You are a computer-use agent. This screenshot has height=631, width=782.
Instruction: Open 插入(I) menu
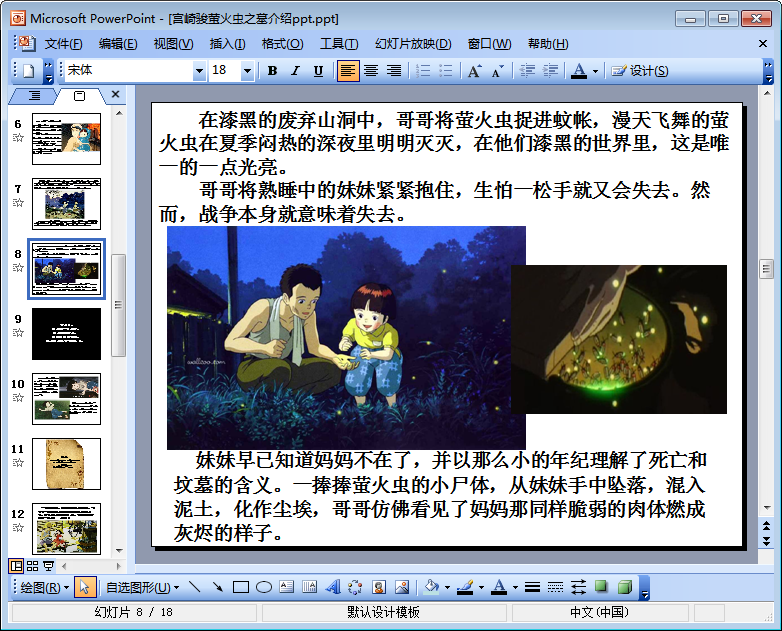227,44
